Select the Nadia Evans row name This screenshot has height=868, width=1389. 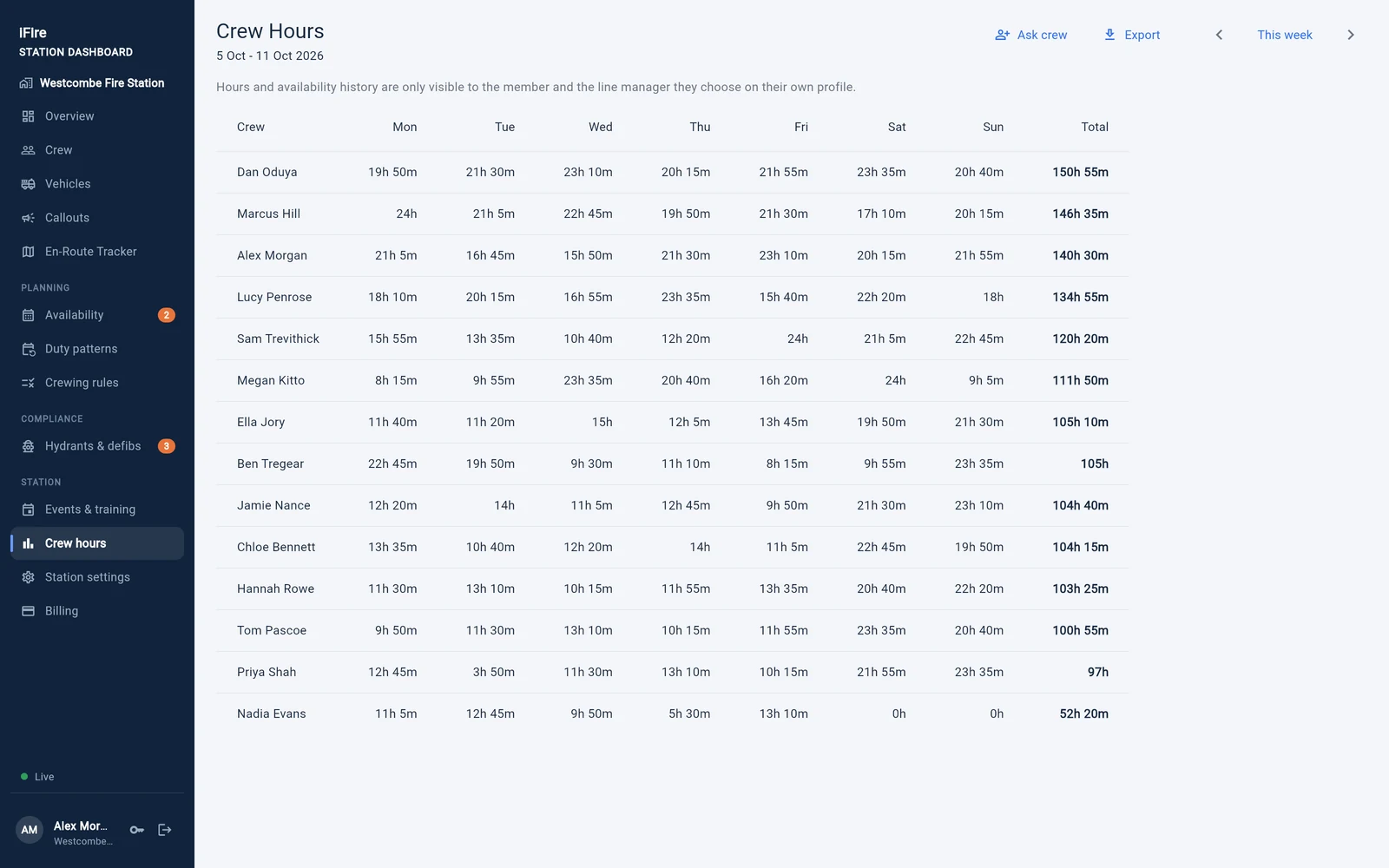(x=272, y=713)
